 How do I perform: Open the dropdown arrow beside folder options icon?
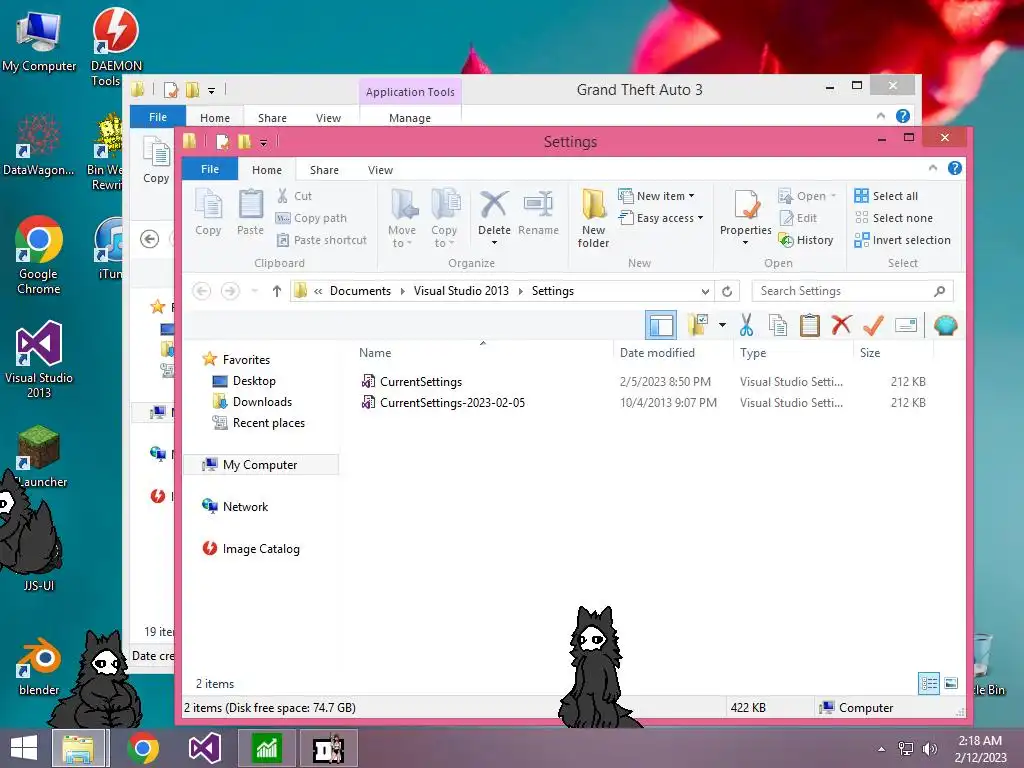click(x=722, y=325)
